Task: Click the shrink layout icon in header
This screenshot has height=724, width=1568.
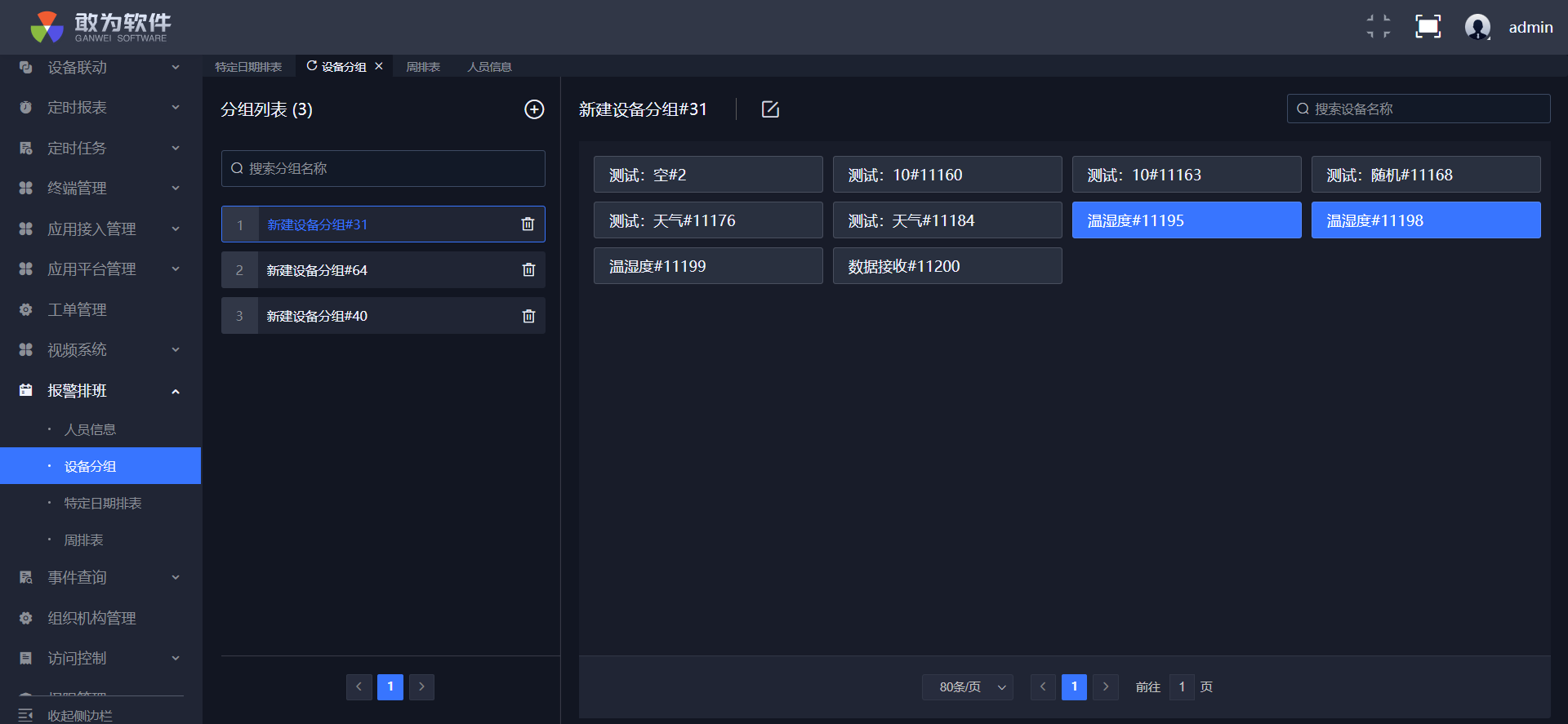Action: 1379,27
